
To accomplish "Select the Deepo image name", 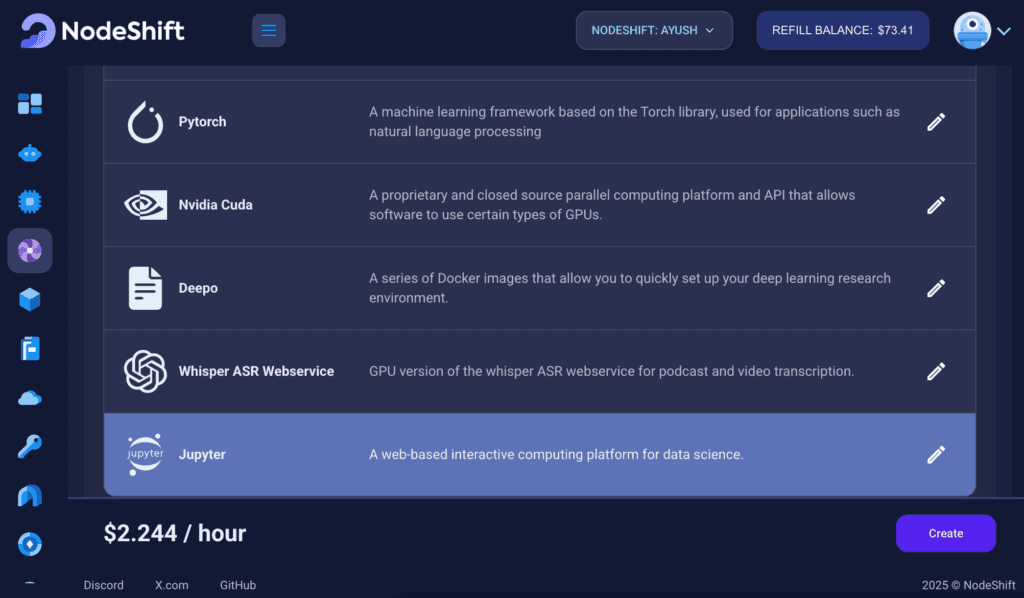I will 198,288.
